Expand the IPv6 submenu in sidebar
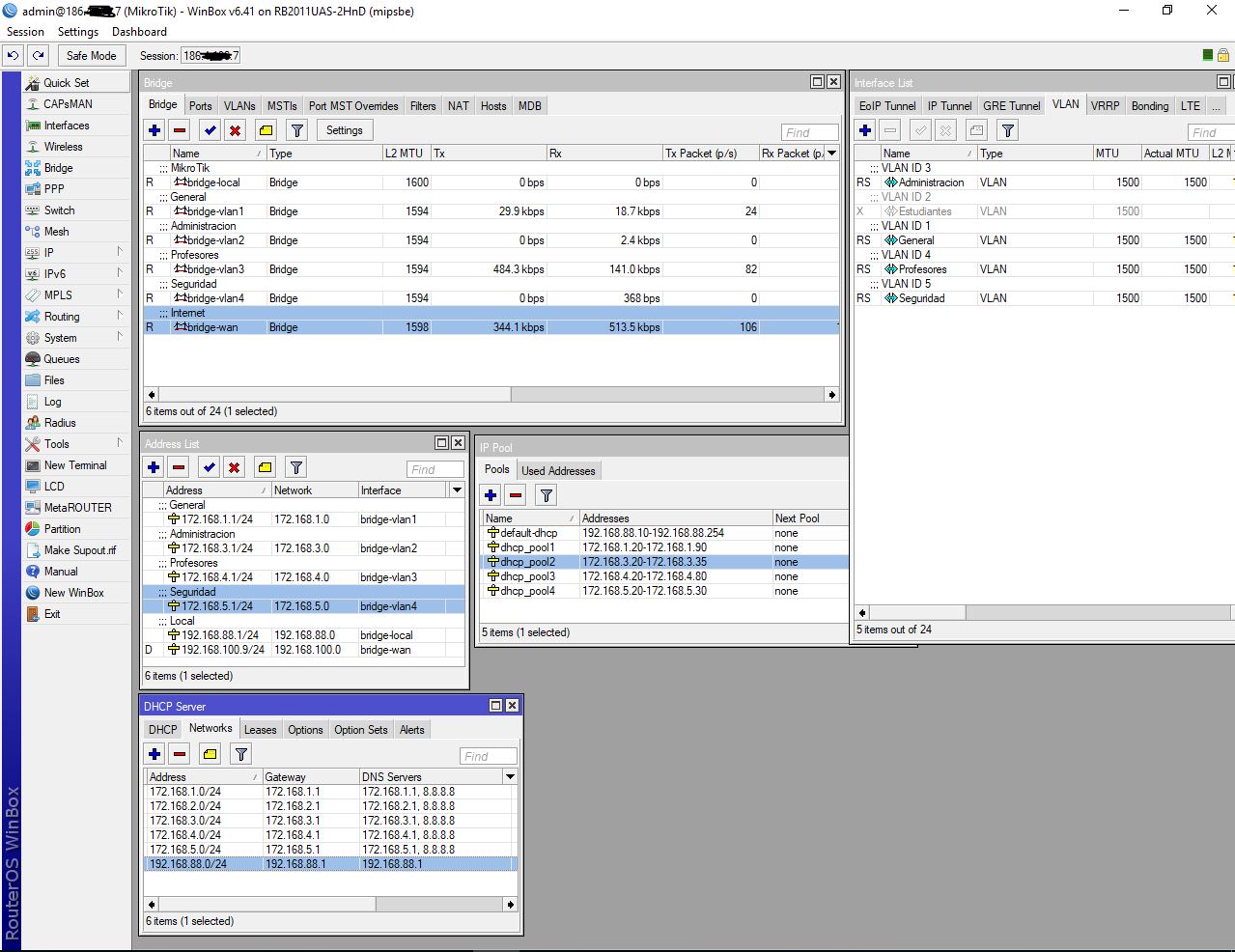Screen dimensions: 1235x952 tap(76, 274)
